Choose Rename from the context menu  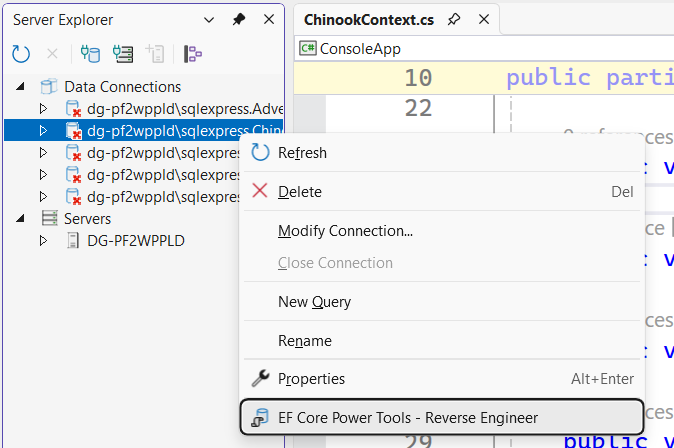click(442, 341)
